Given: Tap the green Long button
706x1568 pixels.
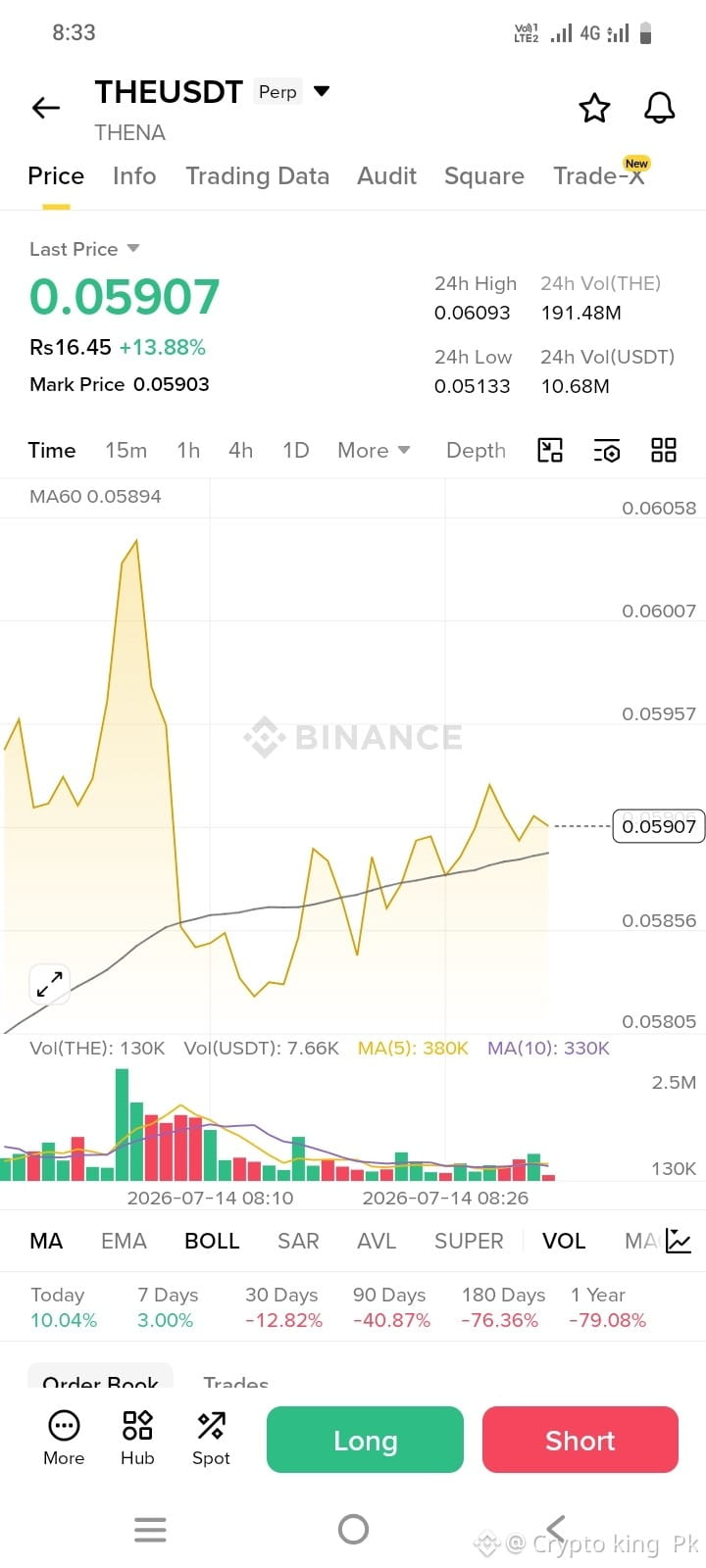Looking at the screenshot, I should click(x=365, y=1440).
